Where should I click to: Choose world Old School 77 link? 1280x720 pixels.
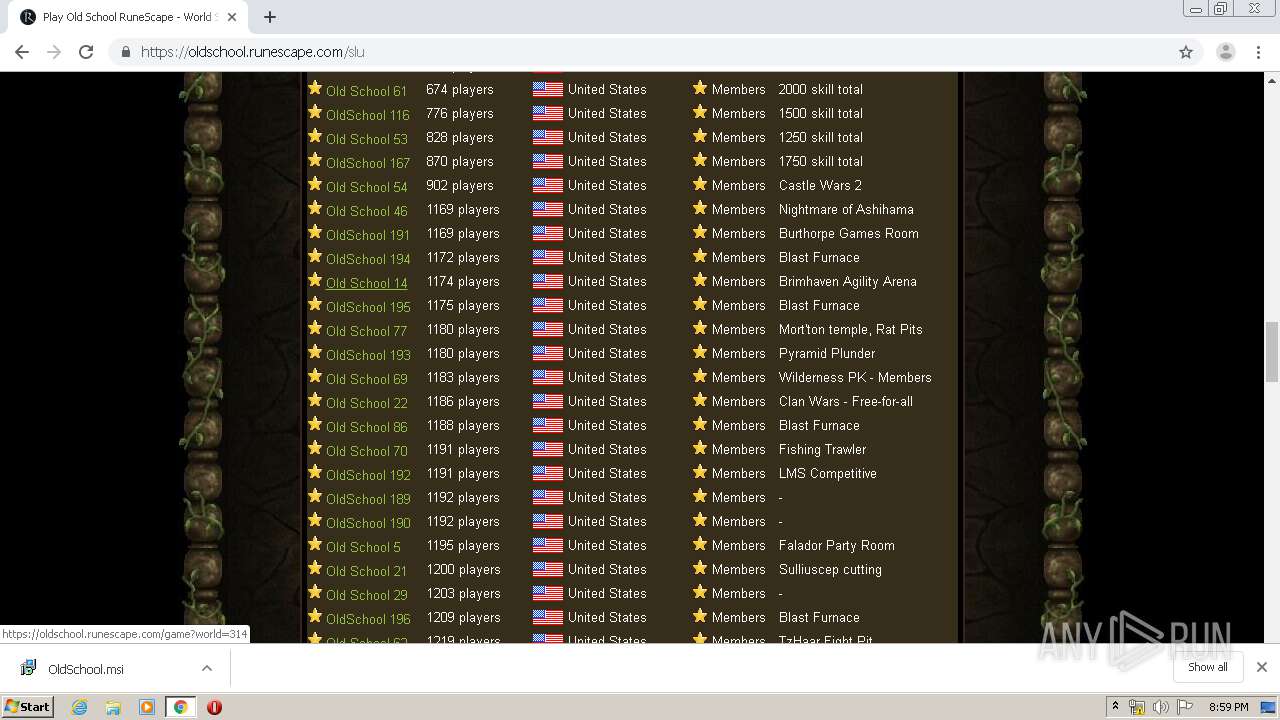[x=366, y=331]
